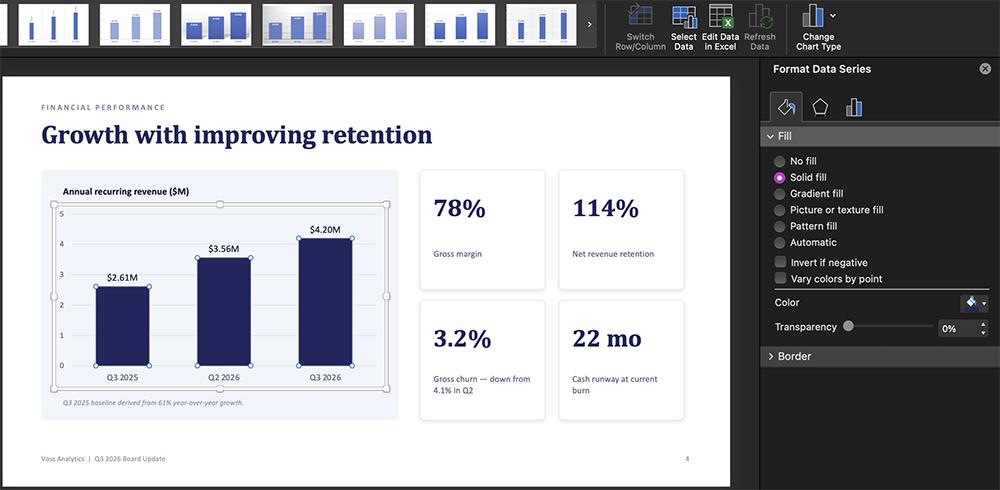
Task: Select the Q3 2025 bar in chart
Action: (x=122, y=326)
